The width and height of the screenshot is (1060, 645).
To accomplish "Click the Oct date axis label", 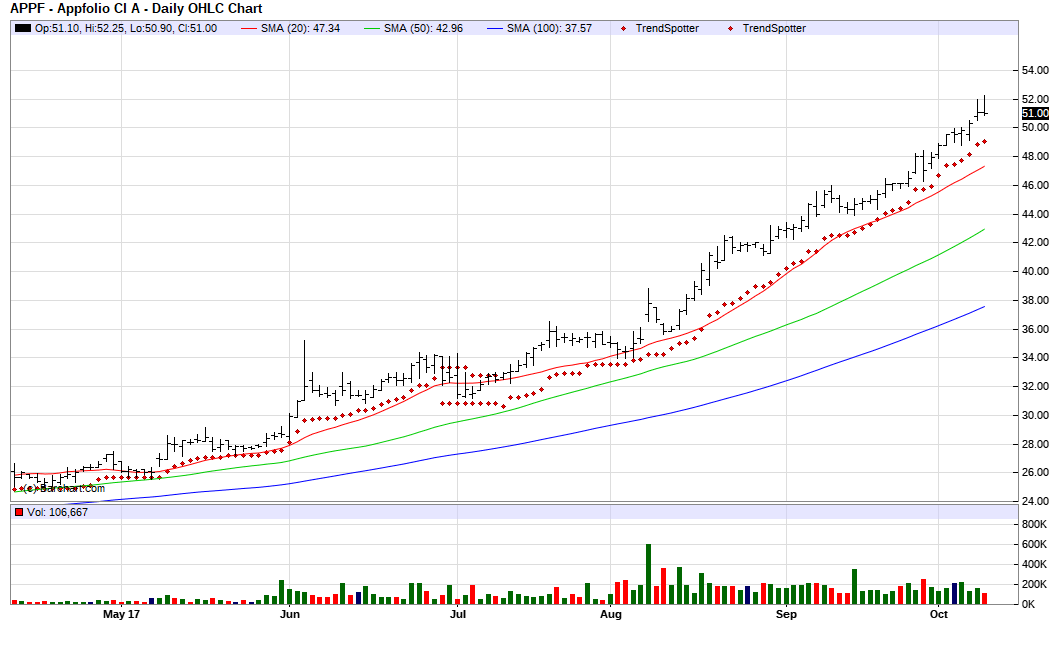I will click(x=938, y=614).
